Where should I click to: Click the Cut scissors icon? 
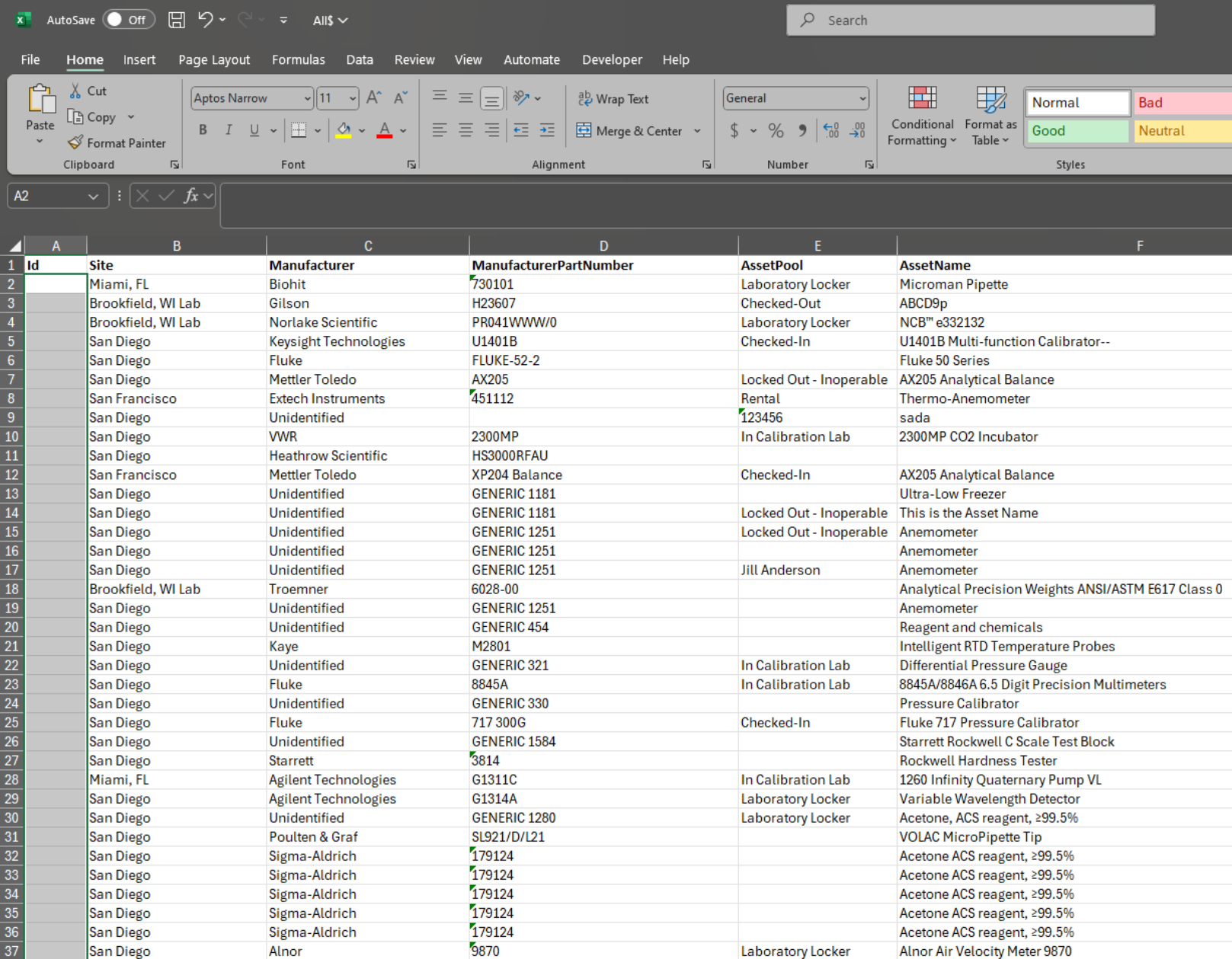(x=75, y=91)
